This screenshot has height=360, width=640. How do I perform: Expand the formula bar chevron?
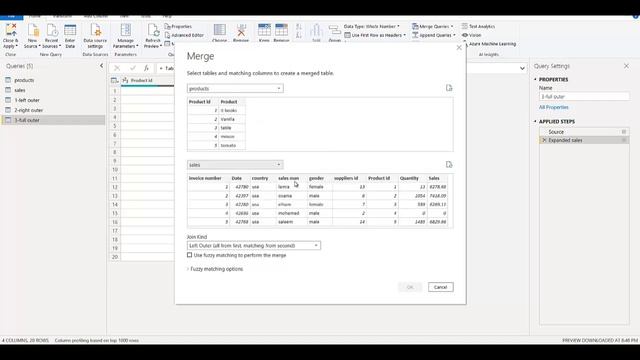tap(522, 68)
